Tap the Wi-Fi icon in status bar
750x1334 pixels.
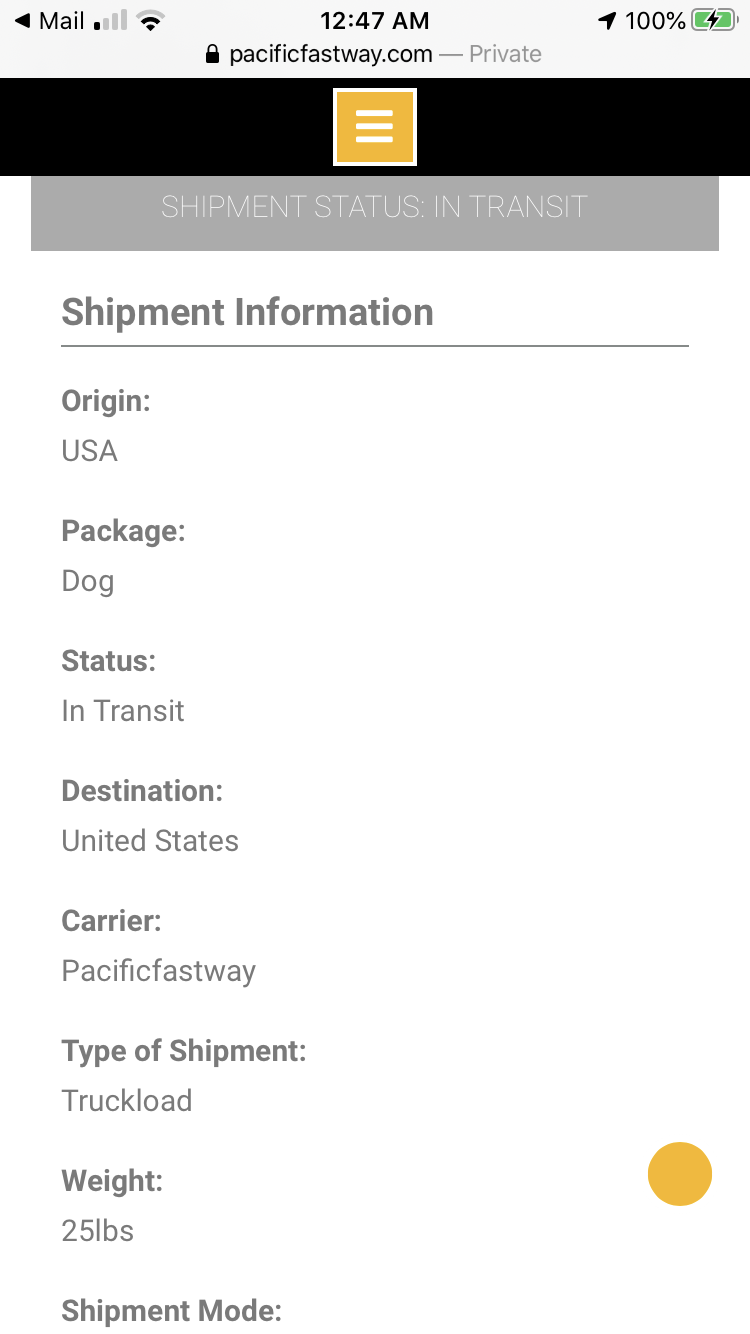coord(151,21)
